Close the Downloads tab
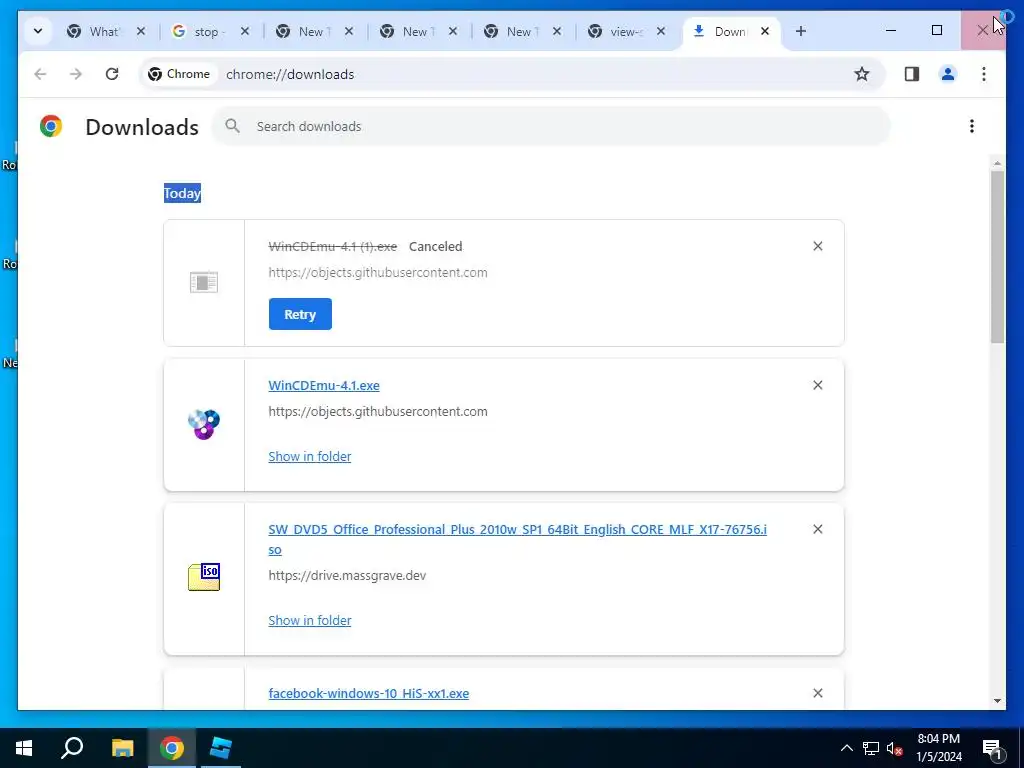This screenshot has width=1024, height=768. (765, 31)
